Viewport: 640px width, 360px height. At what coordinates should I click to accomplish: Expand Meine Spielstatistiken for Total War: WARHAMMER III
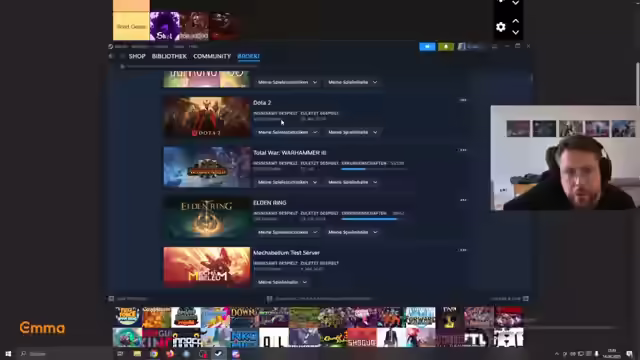pyautogui.click(x=287, y=182)
